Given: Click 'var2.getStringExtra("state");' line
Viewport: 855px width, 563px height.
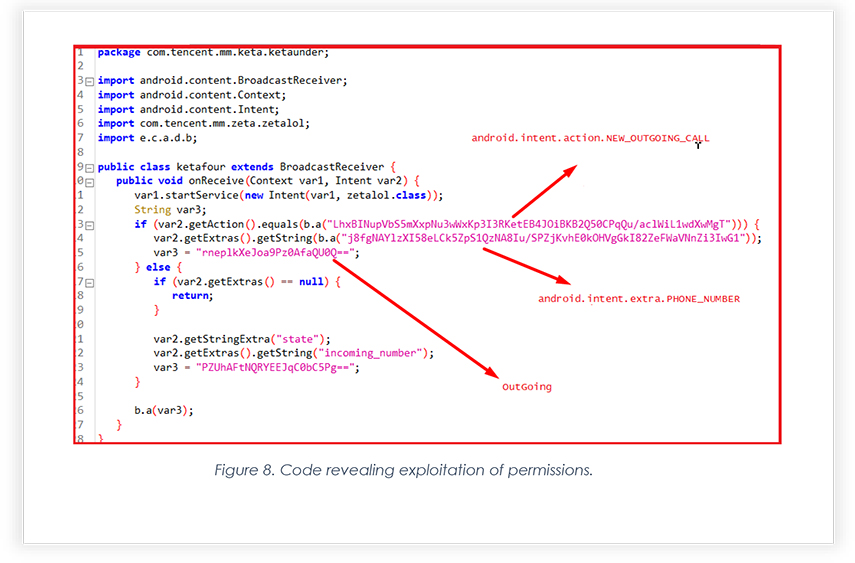Looking at the screenshot, I should click(242, 339).
